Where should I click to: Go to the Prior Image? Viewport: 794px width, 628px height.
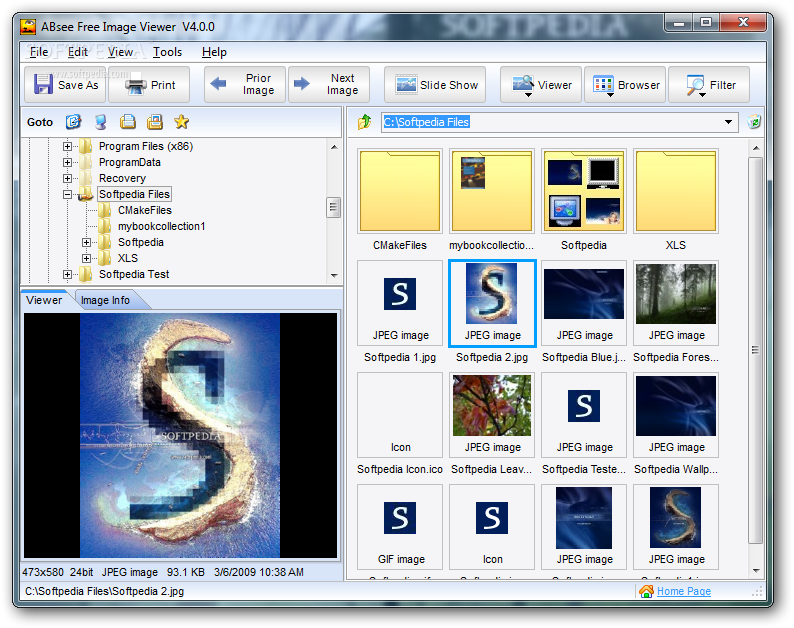(x=245, y=85)
